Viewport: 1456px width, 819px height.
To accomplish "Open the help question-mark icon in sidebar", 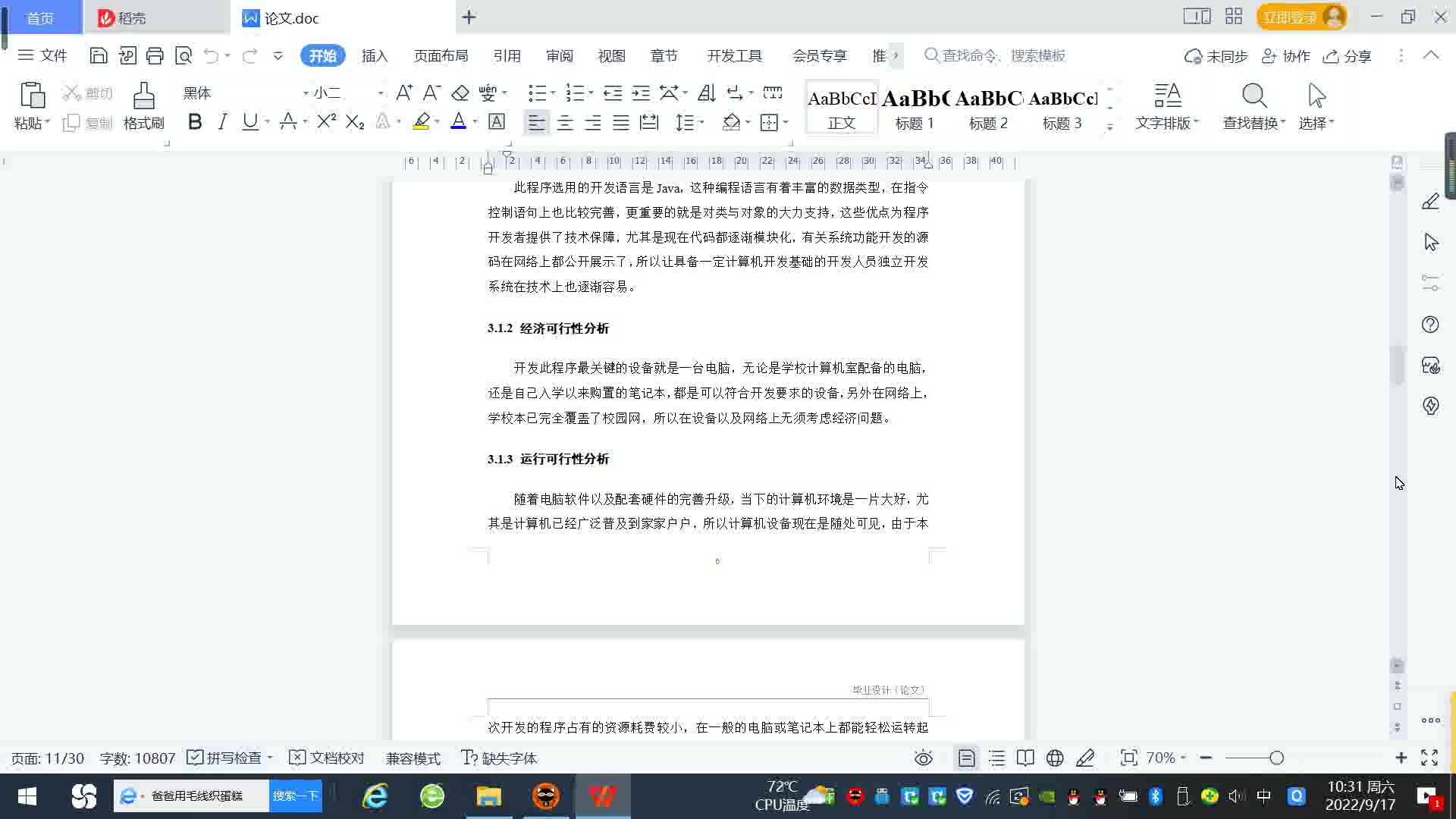I will [1430, 325].
